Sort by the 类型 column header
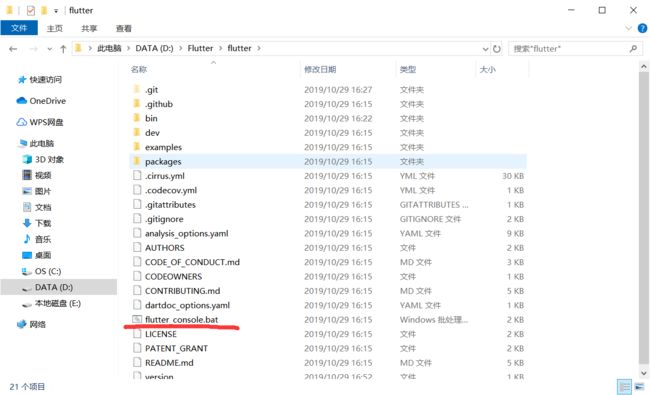The height and width of the screenshot is (395, 650). (x=407, y=70)
